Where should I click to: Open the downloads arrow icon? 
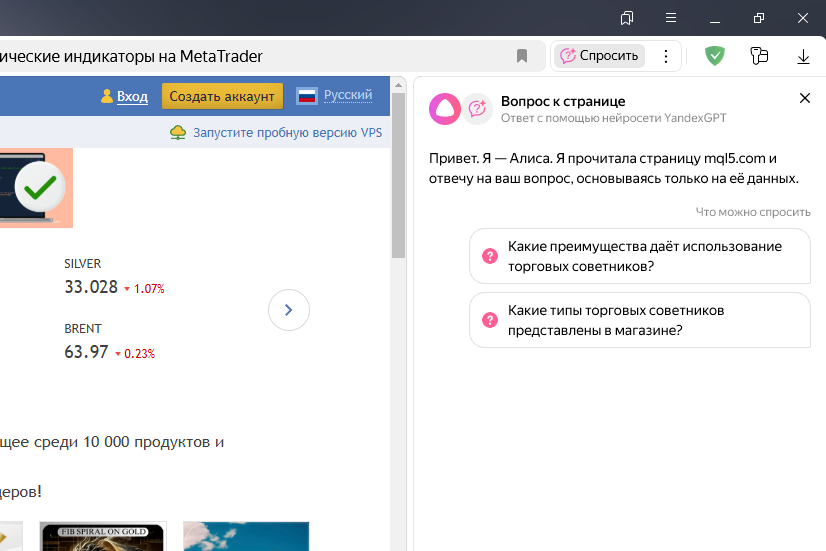coord(803,56)
